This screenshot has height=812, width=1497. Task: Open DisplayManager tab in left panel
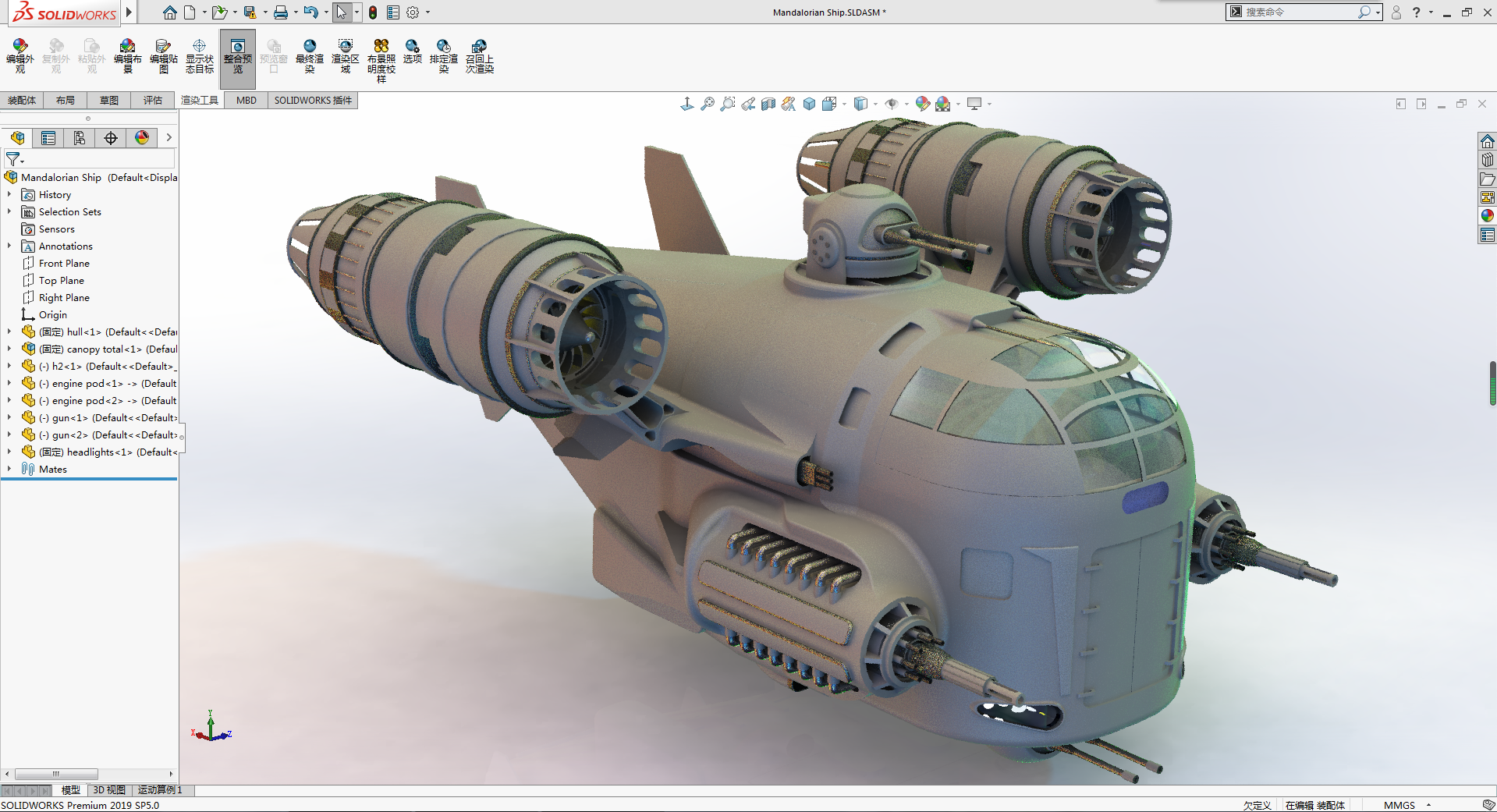pyautogui.click(x=142, y=138)
